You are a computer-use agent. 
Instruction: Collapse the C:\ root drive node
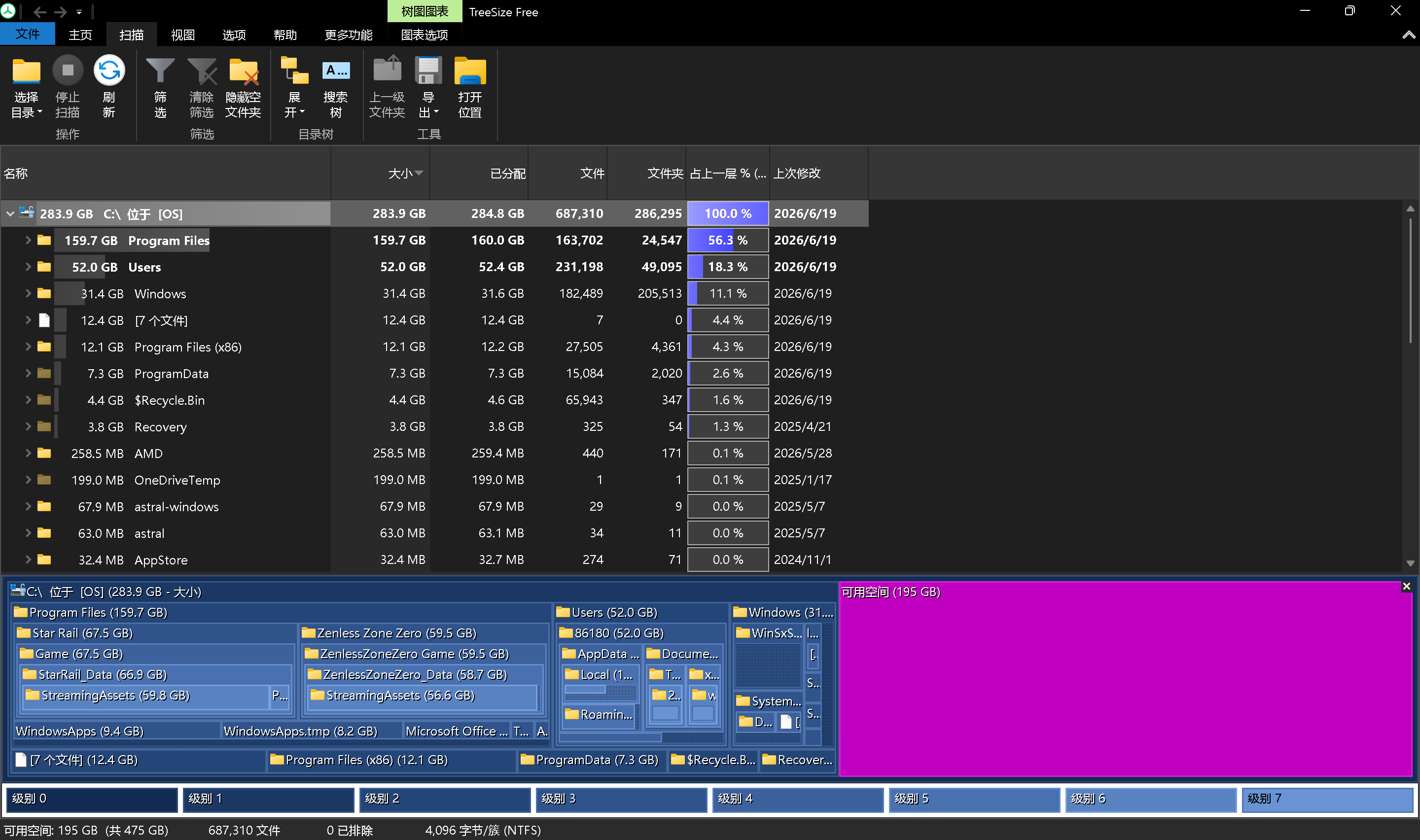[x=10, y=214]
